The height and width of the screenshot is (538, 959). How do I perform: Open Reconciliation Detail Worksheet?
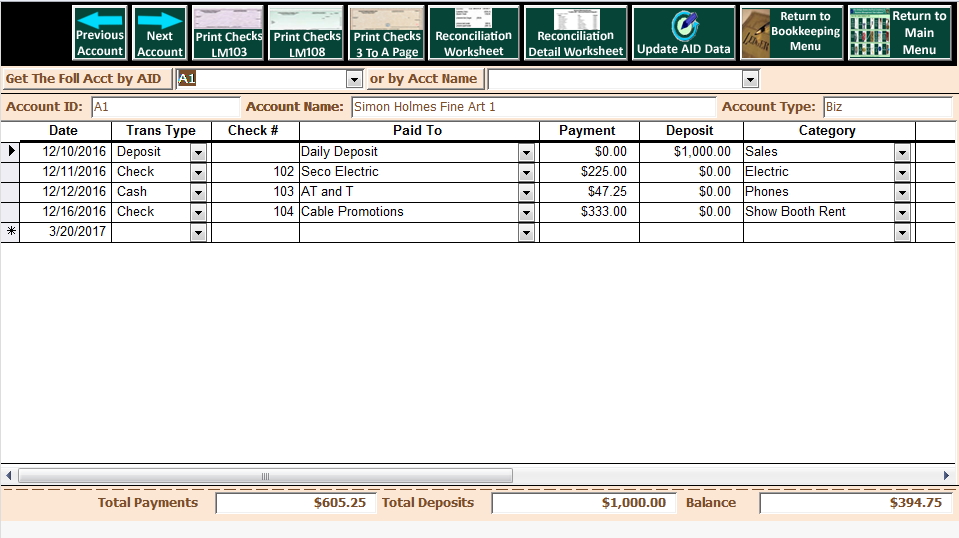(x=576, y=33)
